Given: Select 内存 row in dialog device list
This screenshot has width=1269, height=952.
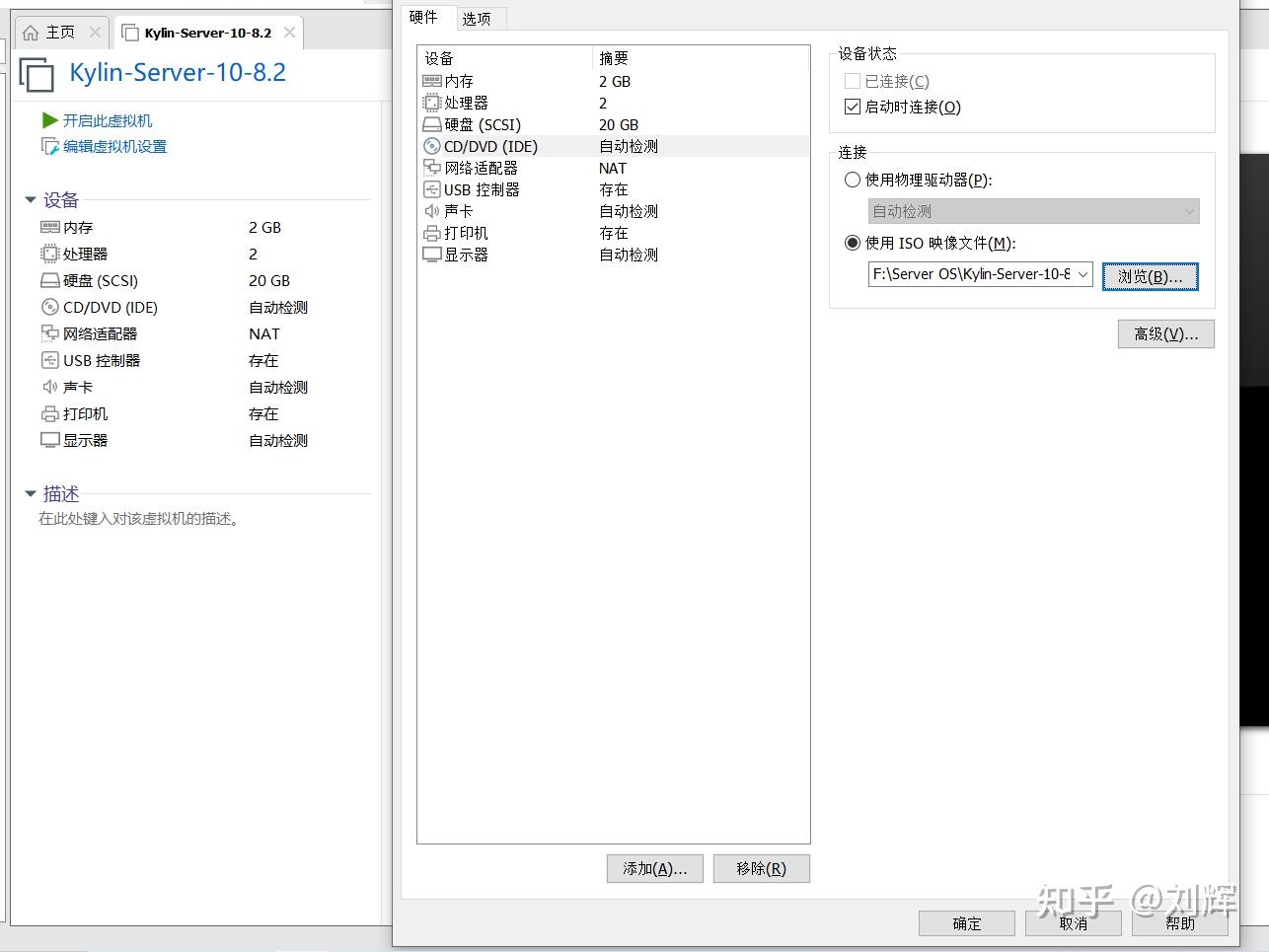Looking at the screenshot, I should (614, 81).
